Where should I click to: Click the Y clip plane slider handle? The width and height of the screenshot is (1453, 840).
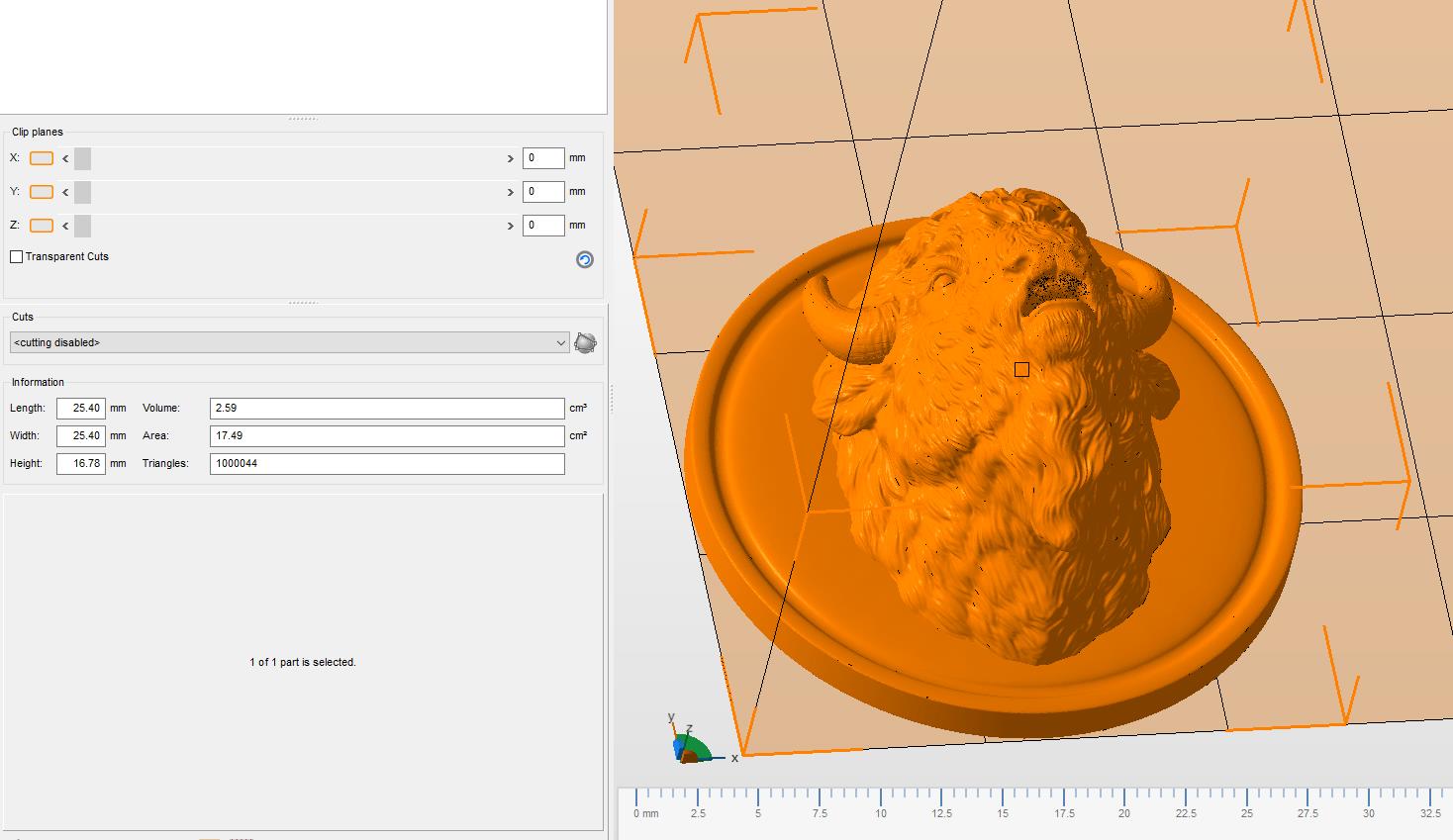tap(83, 192)
